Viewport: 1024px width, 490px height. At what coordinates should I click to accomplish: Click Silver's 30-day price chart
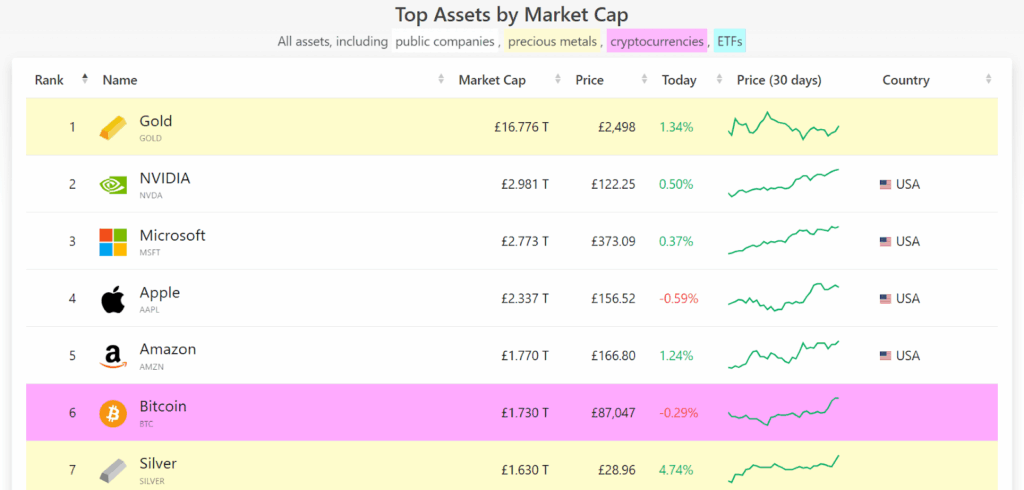(x=783, y=469)
